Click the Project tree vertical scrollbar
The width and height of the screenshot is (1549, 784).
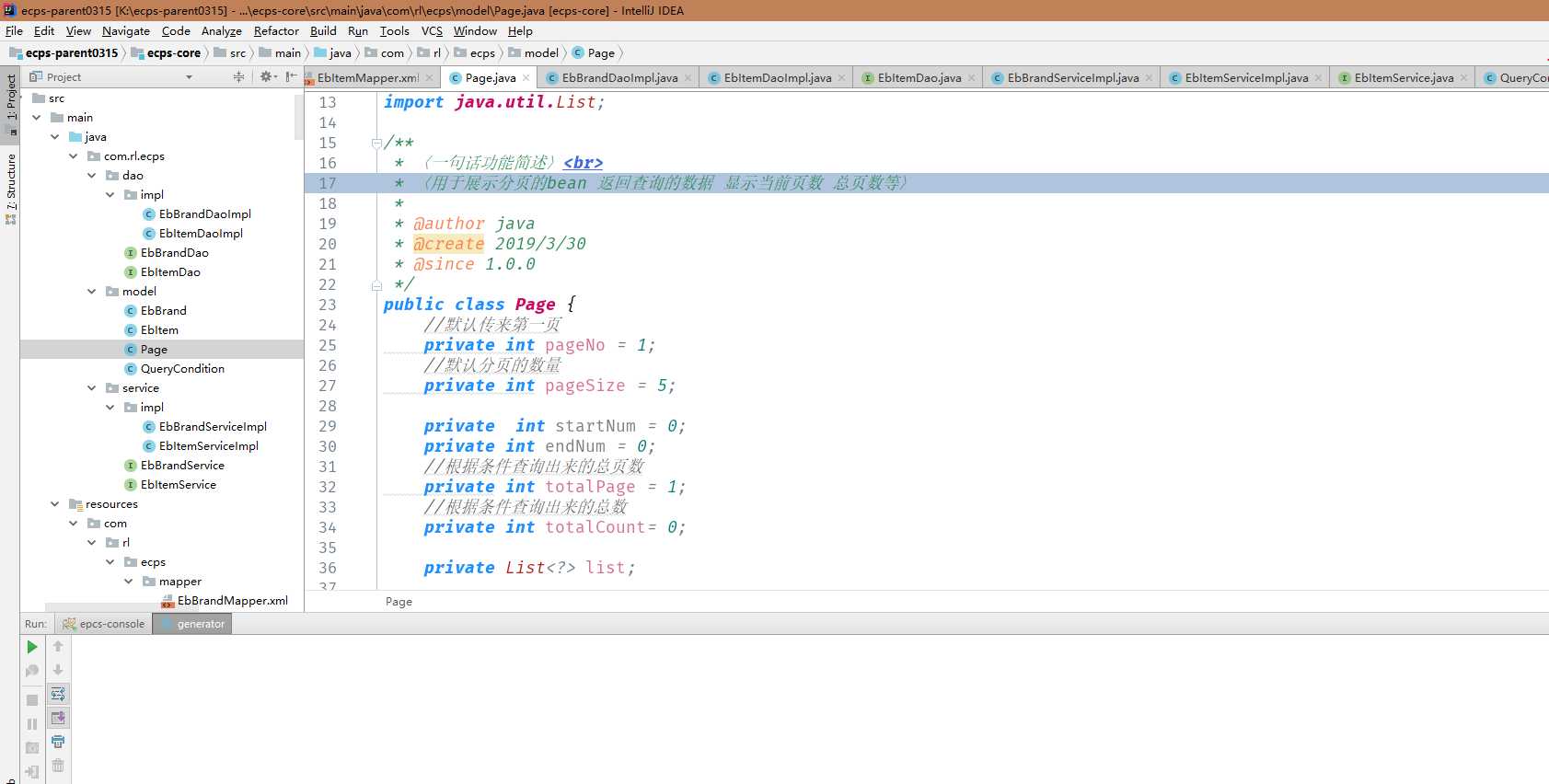coord(299,116)
